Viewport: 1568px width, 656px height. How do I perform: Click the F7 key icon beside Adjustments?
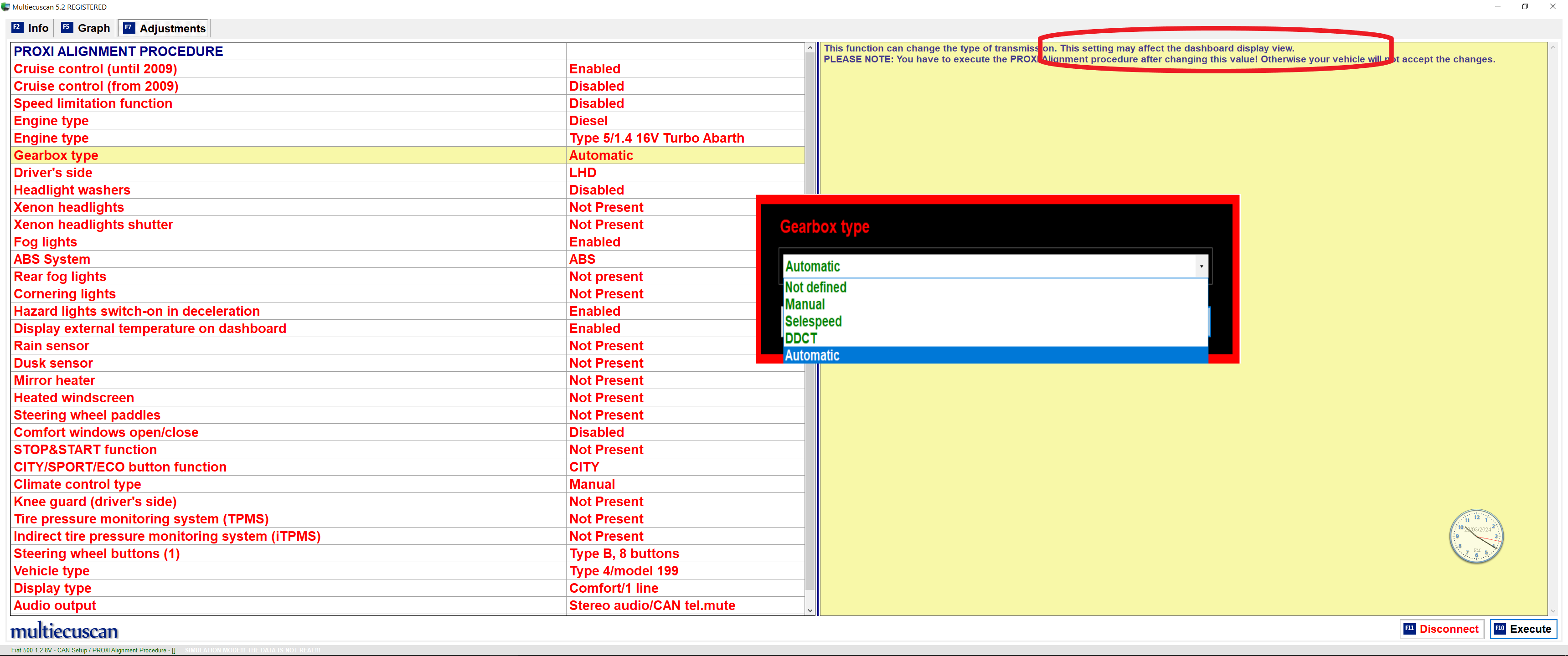pos(129,27)
